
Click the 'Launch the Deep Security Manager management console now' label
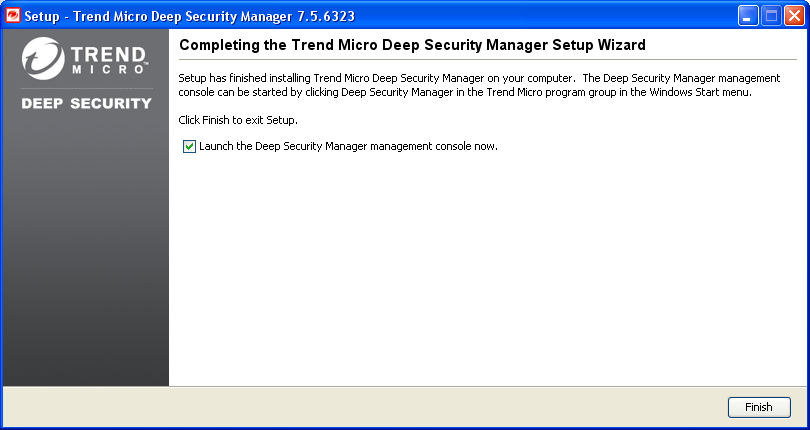coord(348,147)
